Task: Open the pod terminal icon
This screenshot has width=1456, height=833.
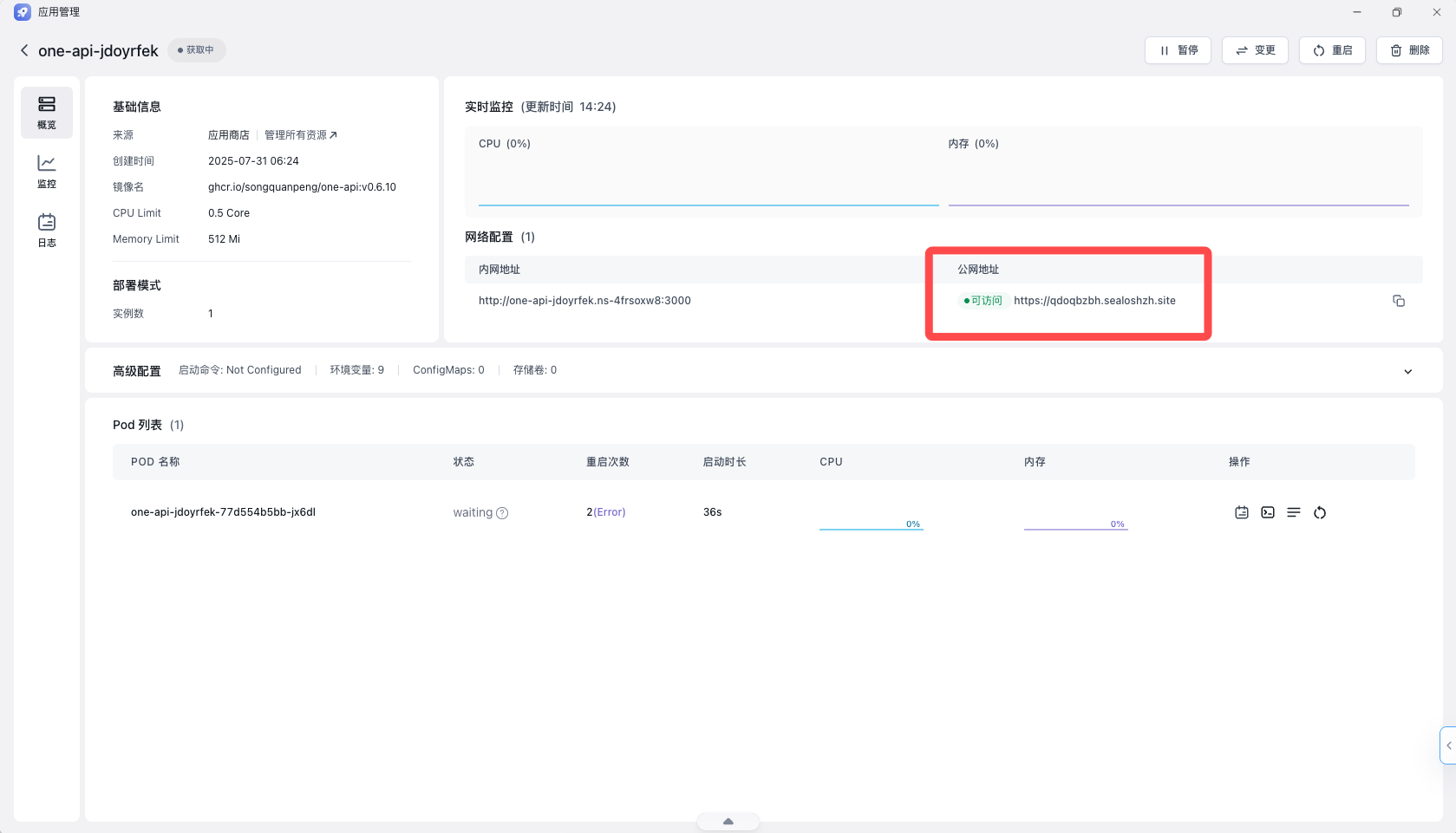Action: coord(1268,512)
